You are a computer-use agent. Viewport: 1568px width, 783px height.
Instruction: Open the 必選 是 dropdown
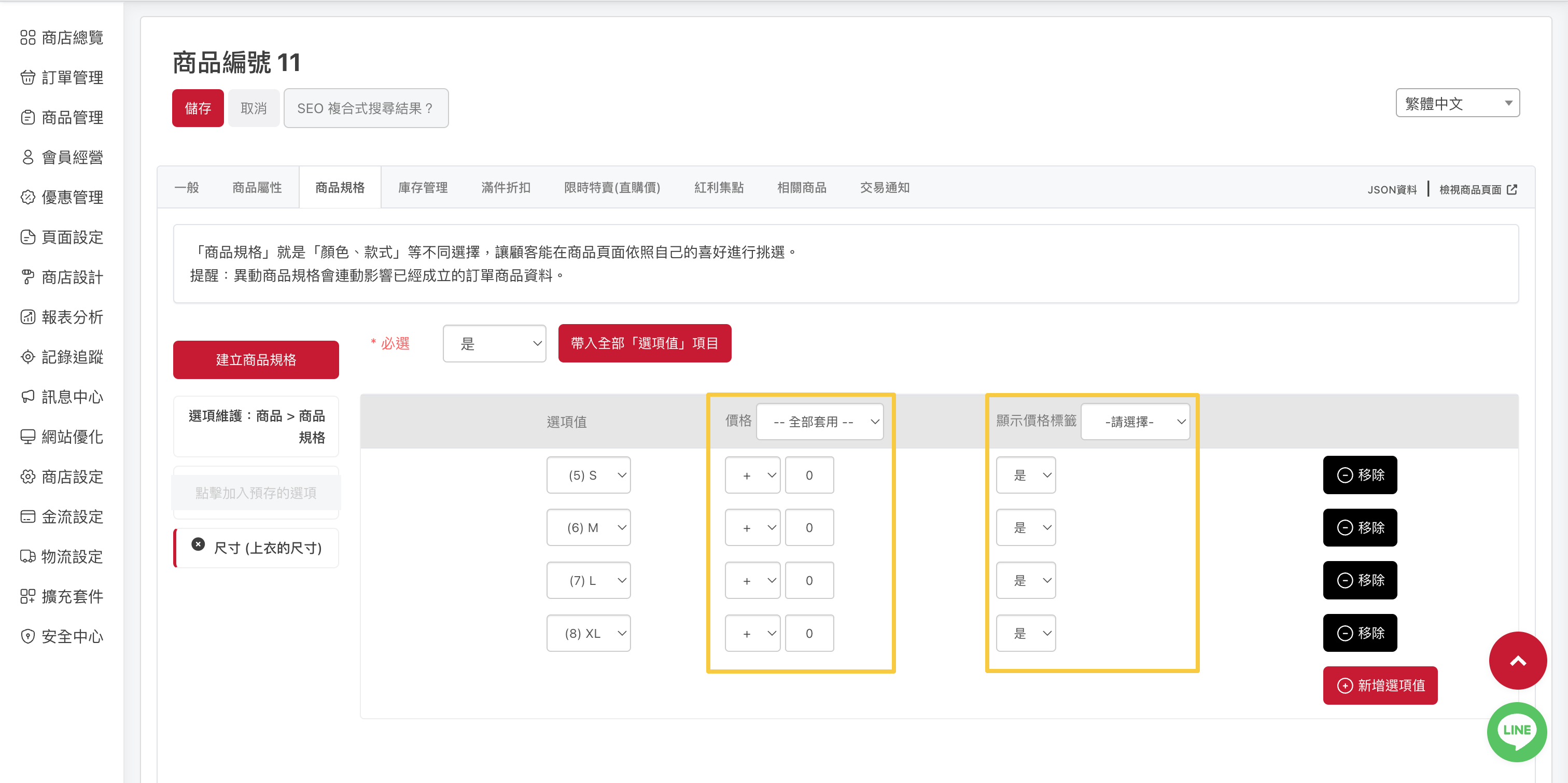(x=494, y=343)
